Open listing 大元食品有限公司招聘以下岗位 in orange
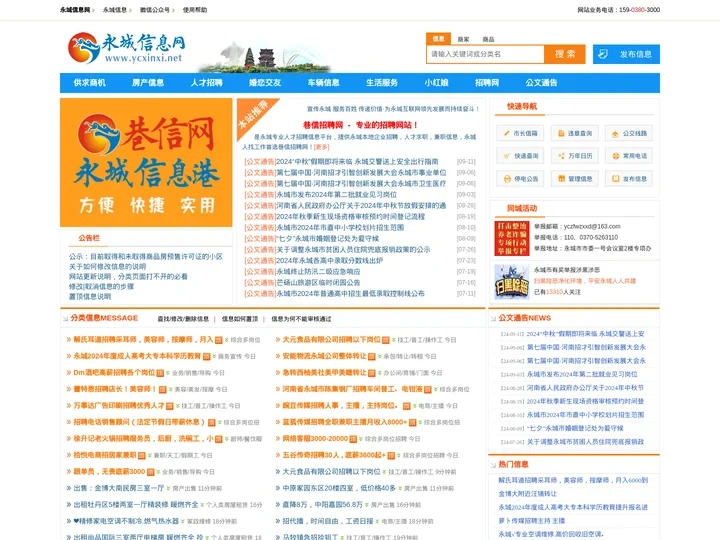720x540 pixels. [332, 340]
